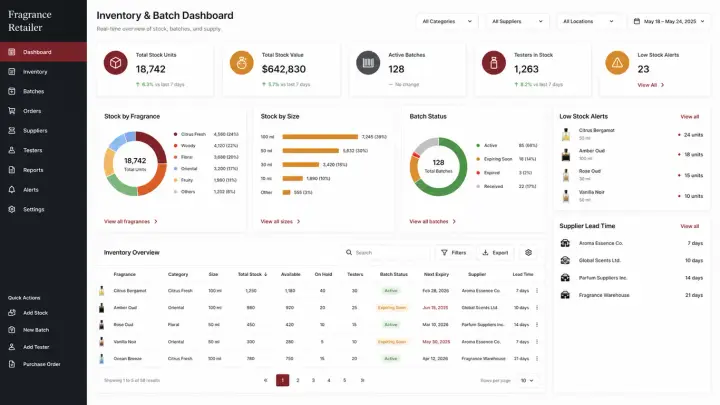Click the Expiring Soon badge for Amber Oud

392,308
